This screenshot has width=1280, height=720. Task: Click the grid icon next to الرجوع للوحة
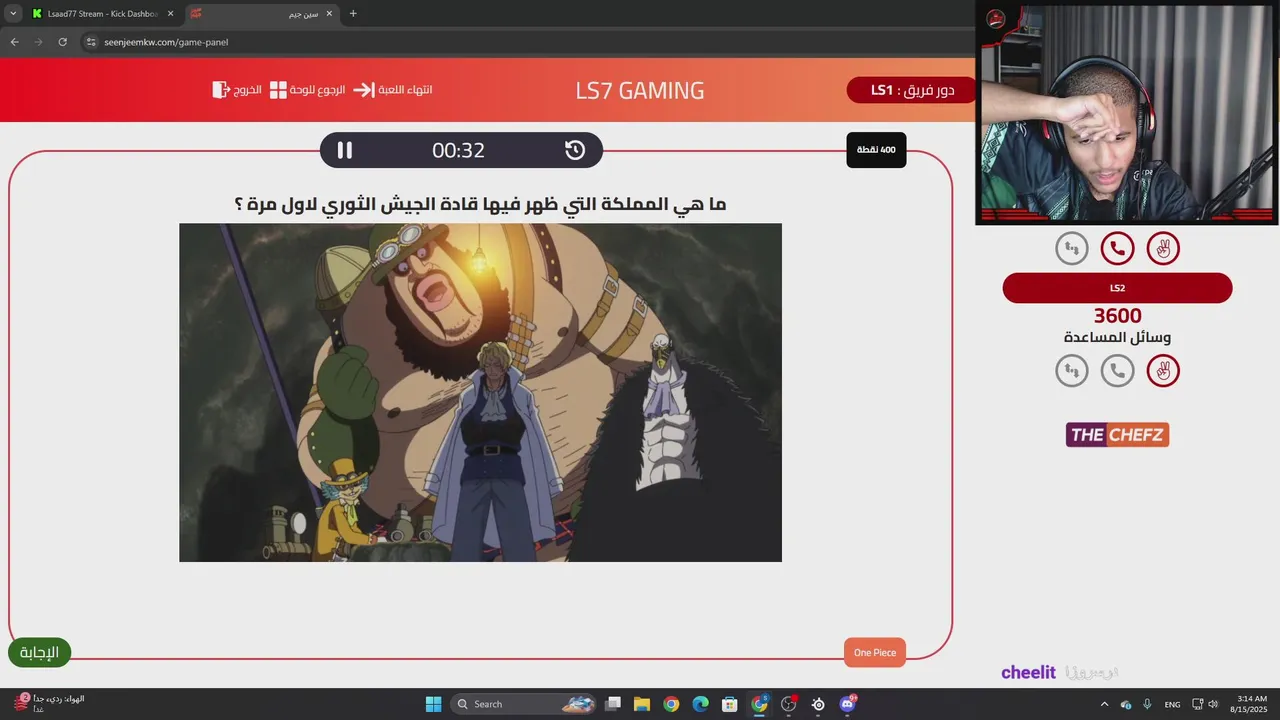[x=278, y=90]
